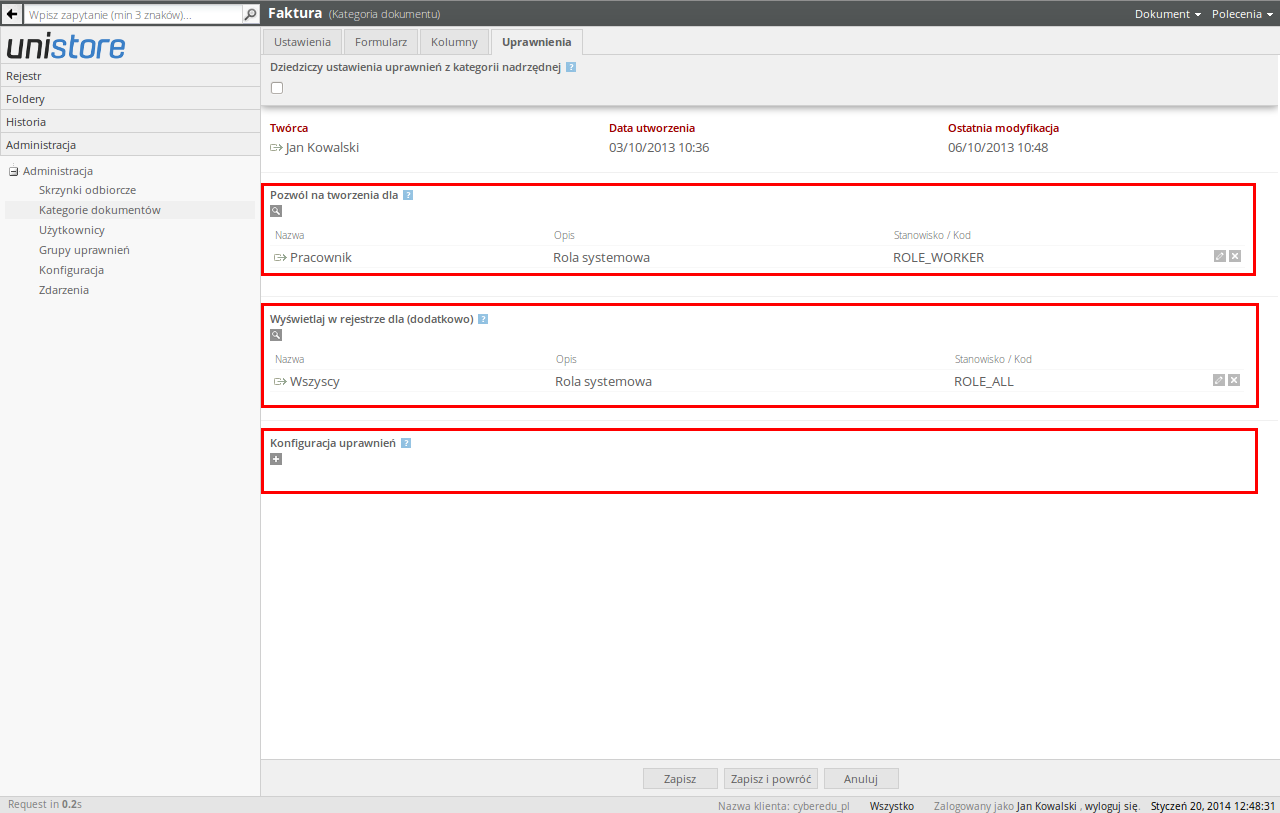Click the plus icon under Konfiguracja uprawnień
Viewport: 1280px width, 813px height.
(x=276, y=459)
